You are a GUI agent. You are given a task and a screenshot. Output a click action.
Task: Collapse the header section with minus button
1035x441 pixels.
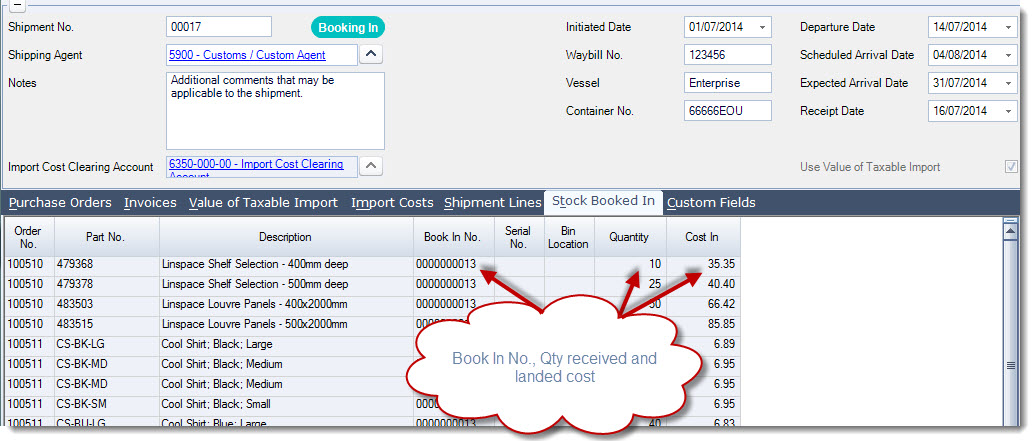pos(16,5)
